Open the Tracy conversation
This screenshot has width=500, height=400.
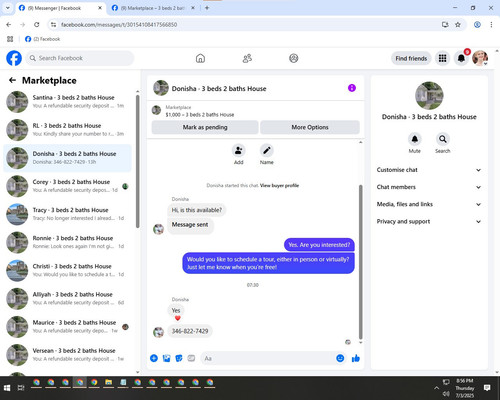(x=67, y=214)
